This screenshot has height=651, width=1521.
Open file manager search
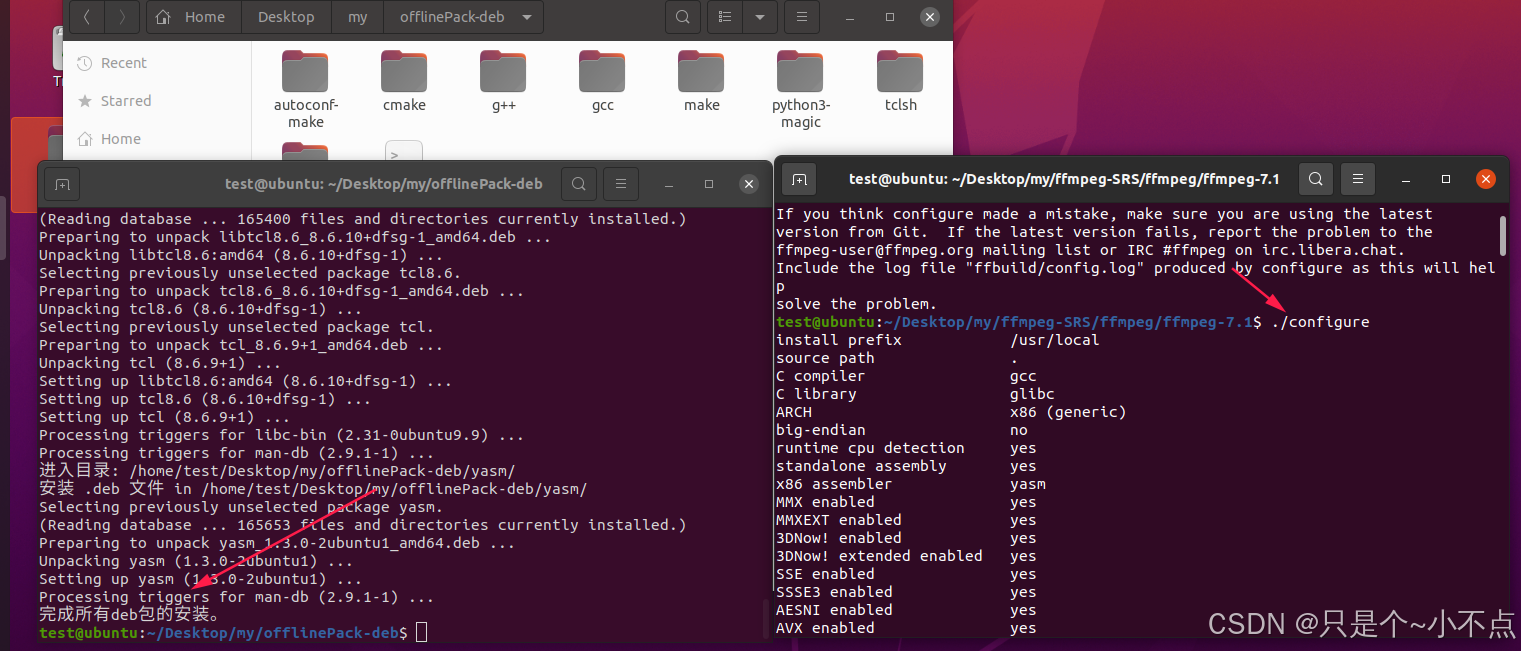682,17
